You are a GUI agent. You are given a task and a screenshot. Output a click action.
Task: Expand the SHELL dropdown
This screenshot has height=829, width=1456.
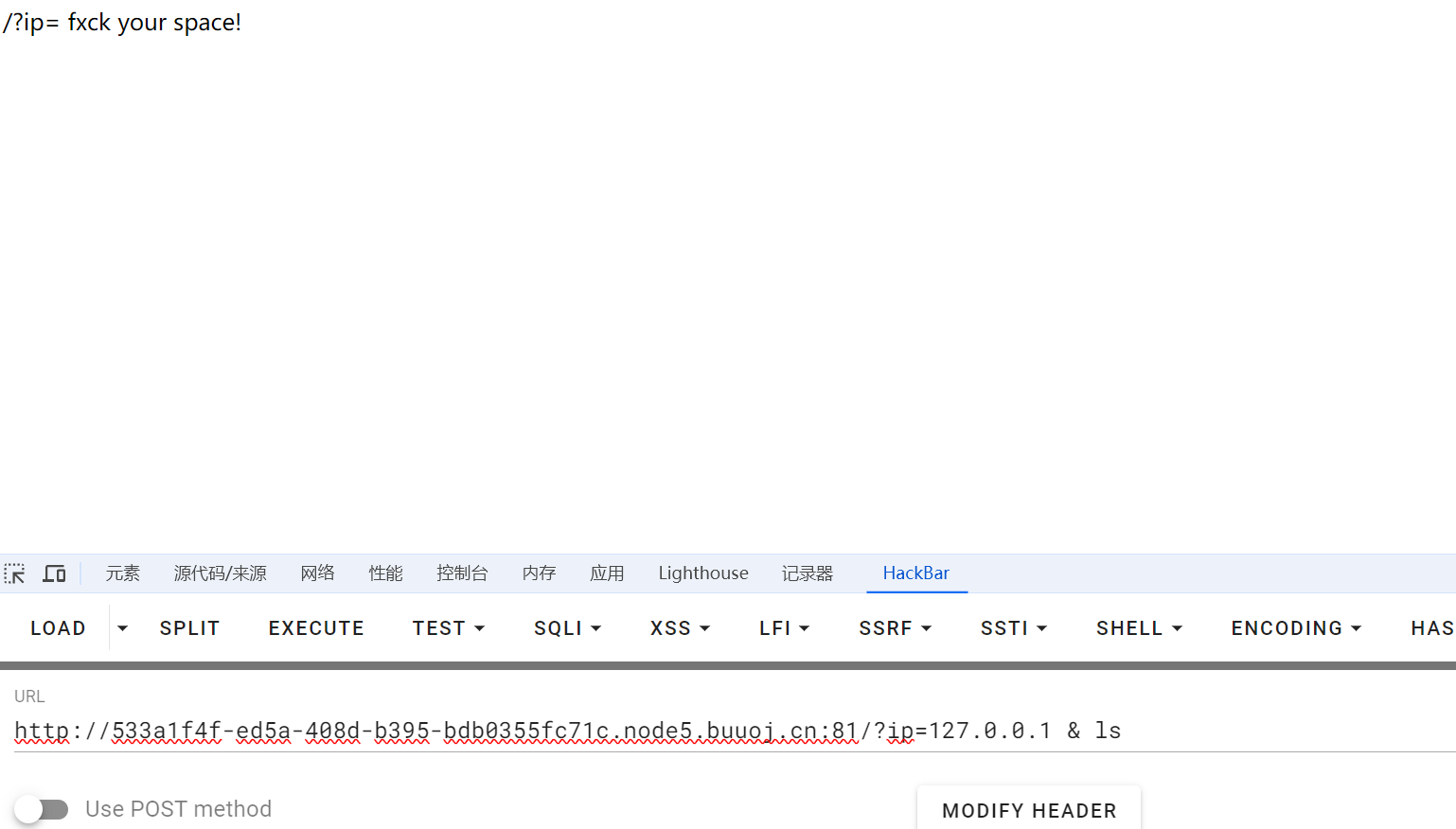1139,628
